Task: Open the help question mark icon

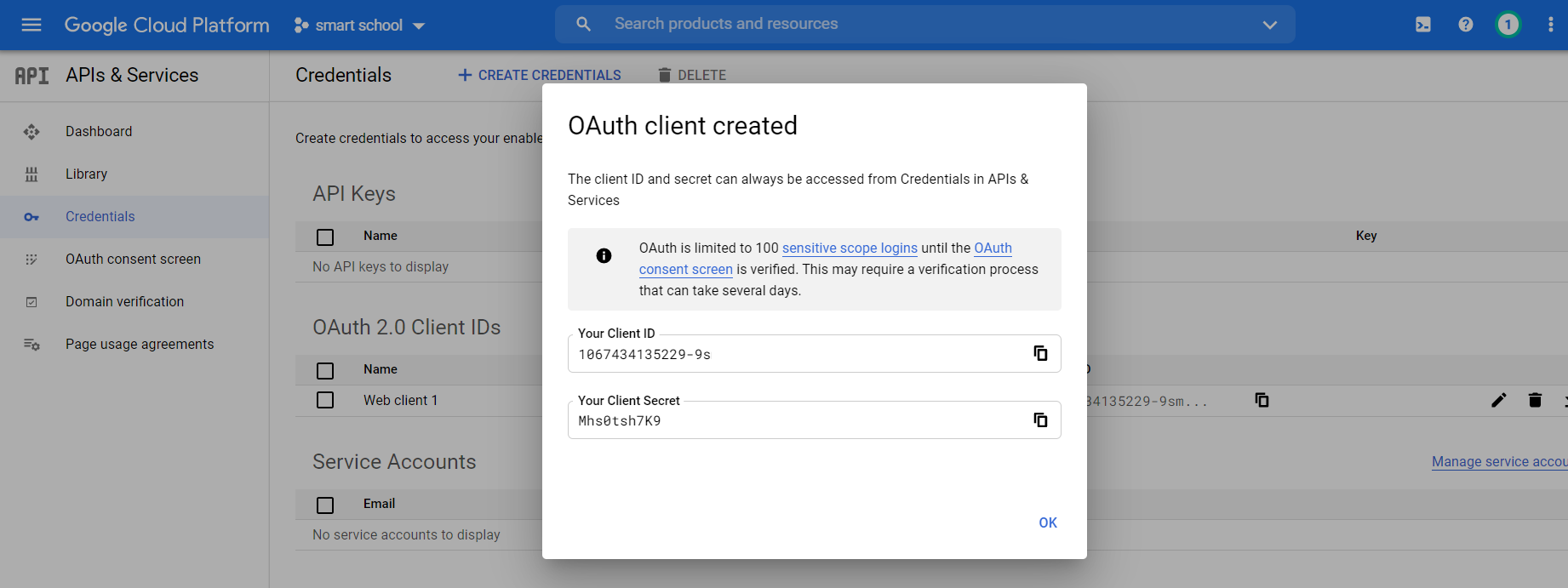Action: coord(1465,25)
